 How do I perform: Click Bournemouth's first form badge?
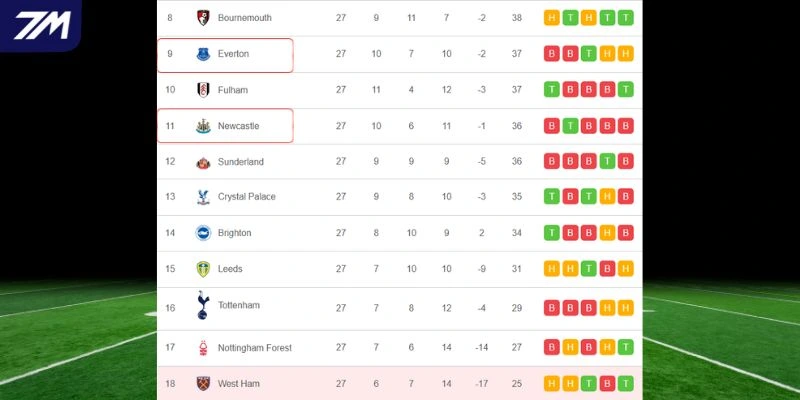click(552, 18)
